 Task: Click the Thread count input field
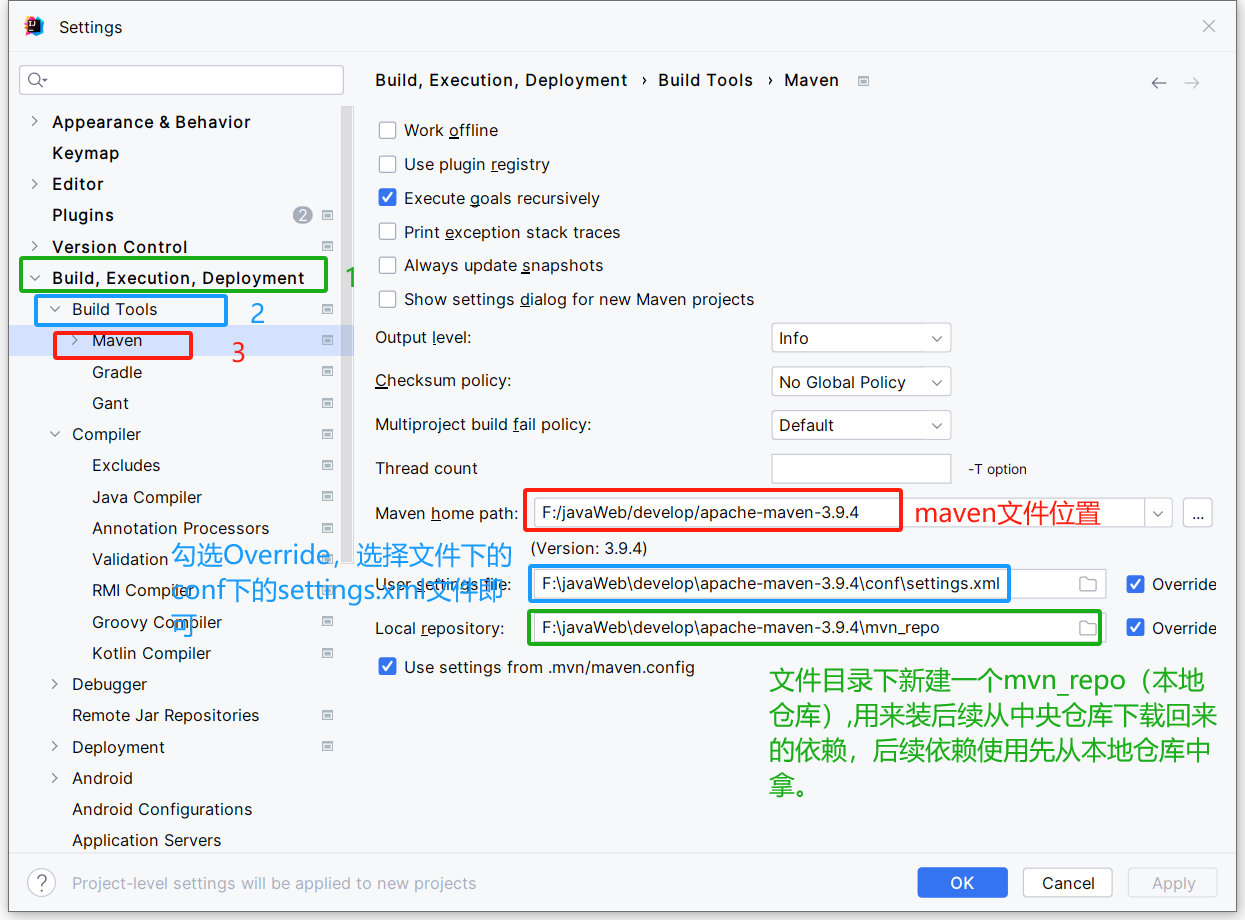[861, 468]
